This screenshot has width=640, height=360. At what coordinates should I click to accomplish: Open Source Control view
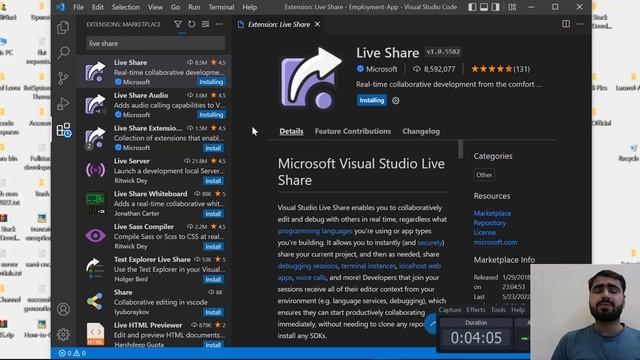pyautogui.click(x=63, y=78)
